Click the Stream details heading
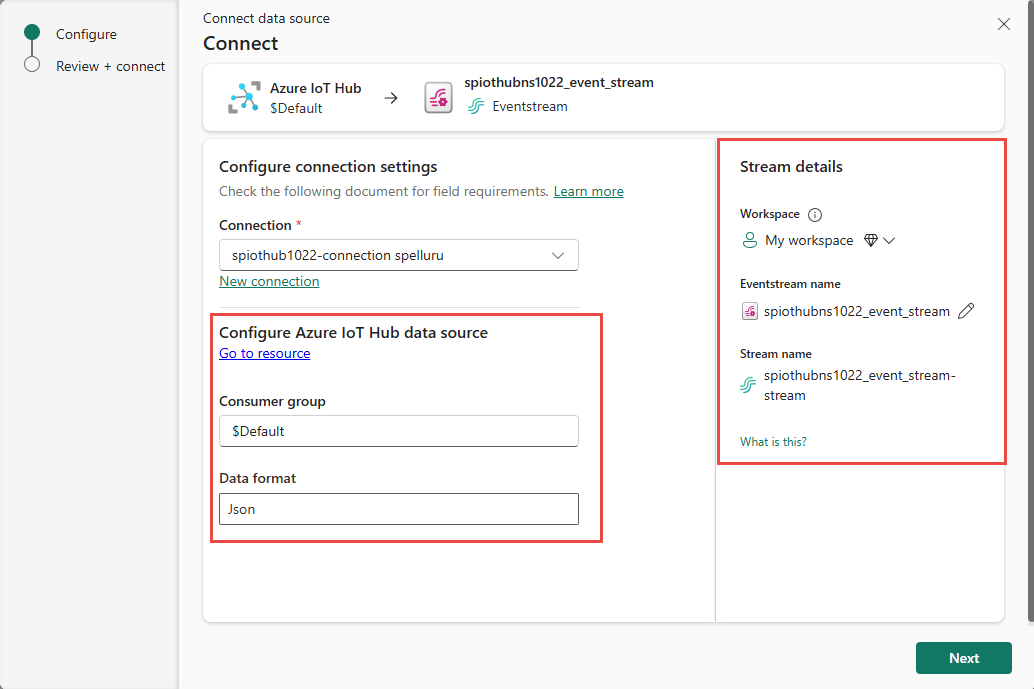 (791, 167)
